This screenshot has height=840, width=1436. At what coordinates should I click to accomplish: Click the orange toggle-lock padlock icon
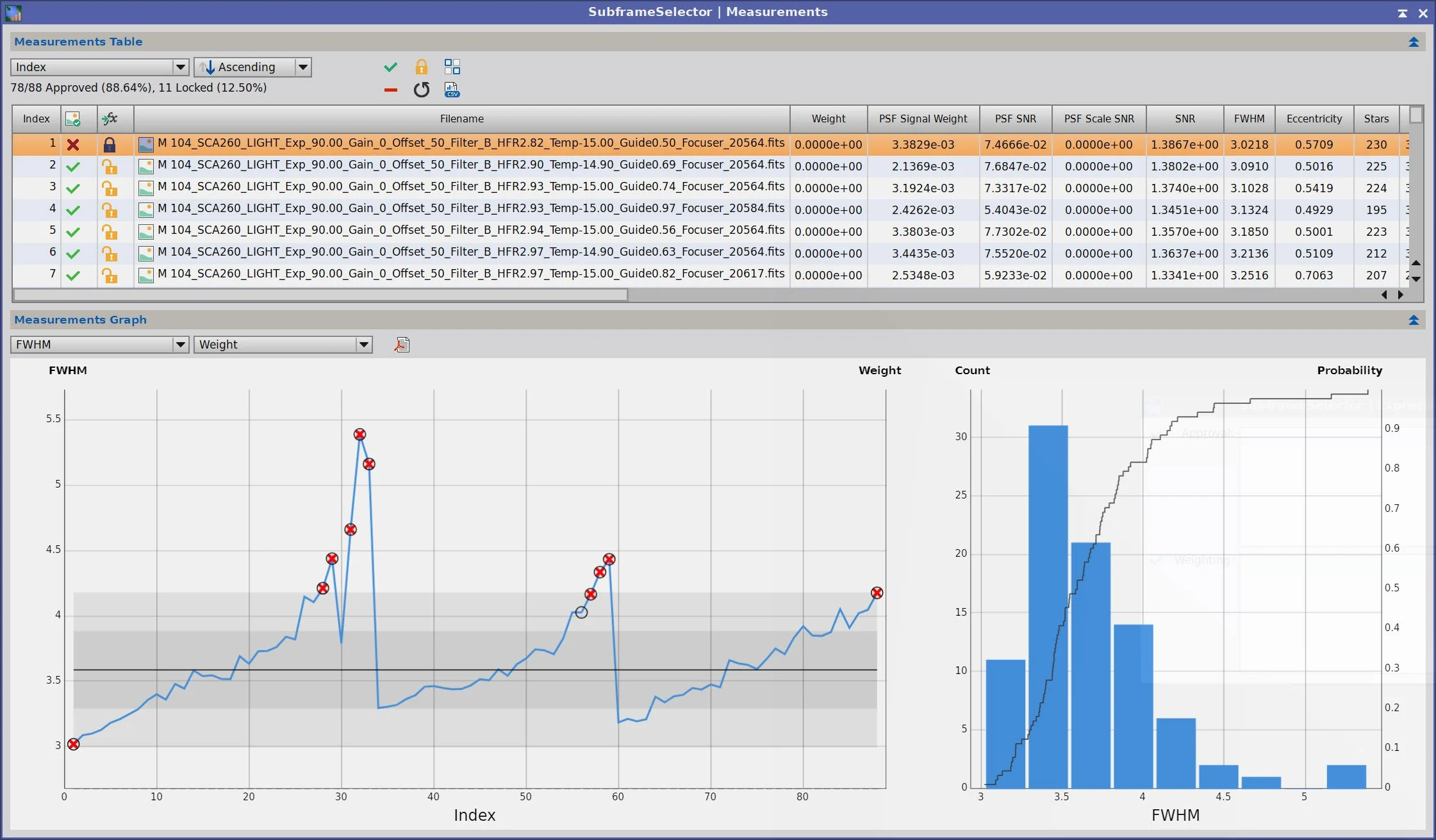click(x=421, y=67)
